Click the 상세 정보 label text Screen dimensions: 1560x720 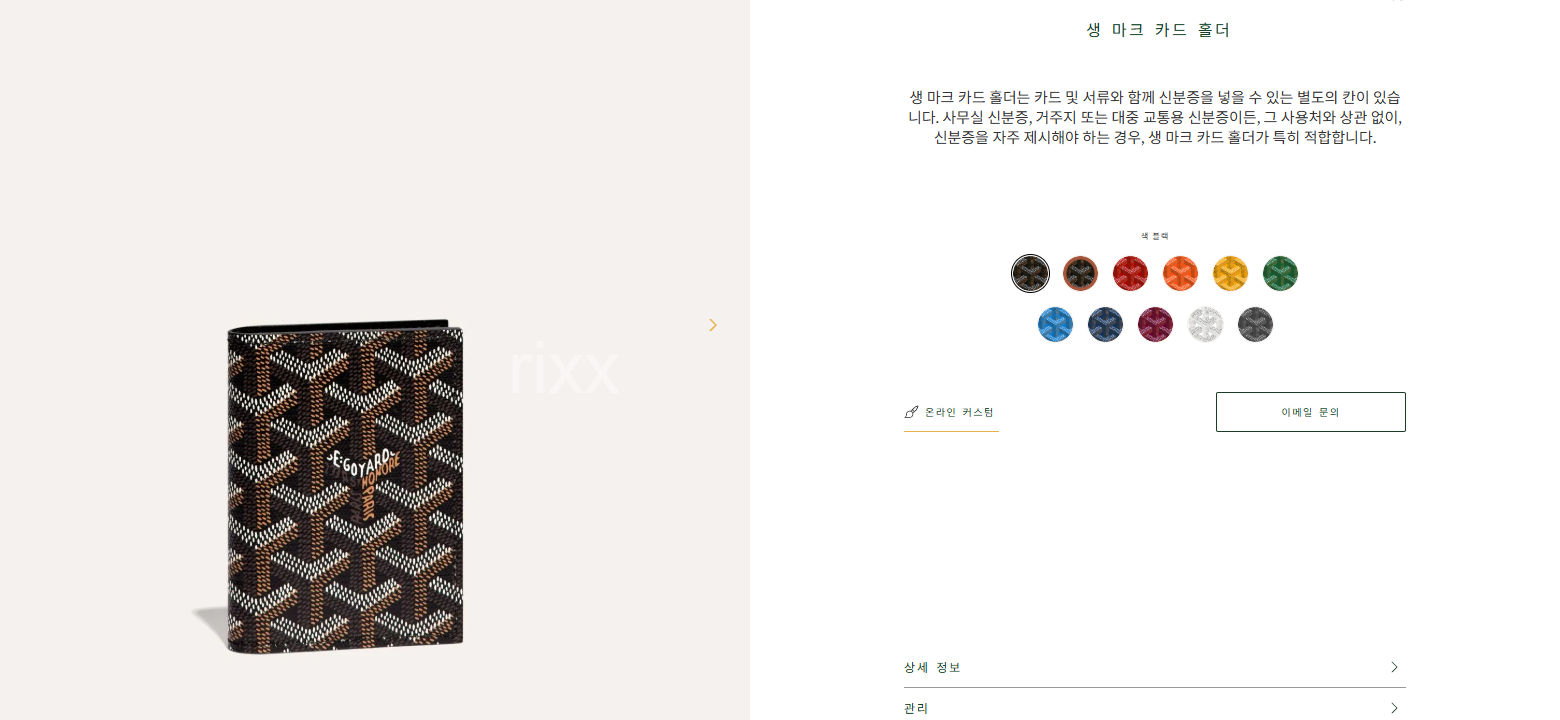[932, 667]
